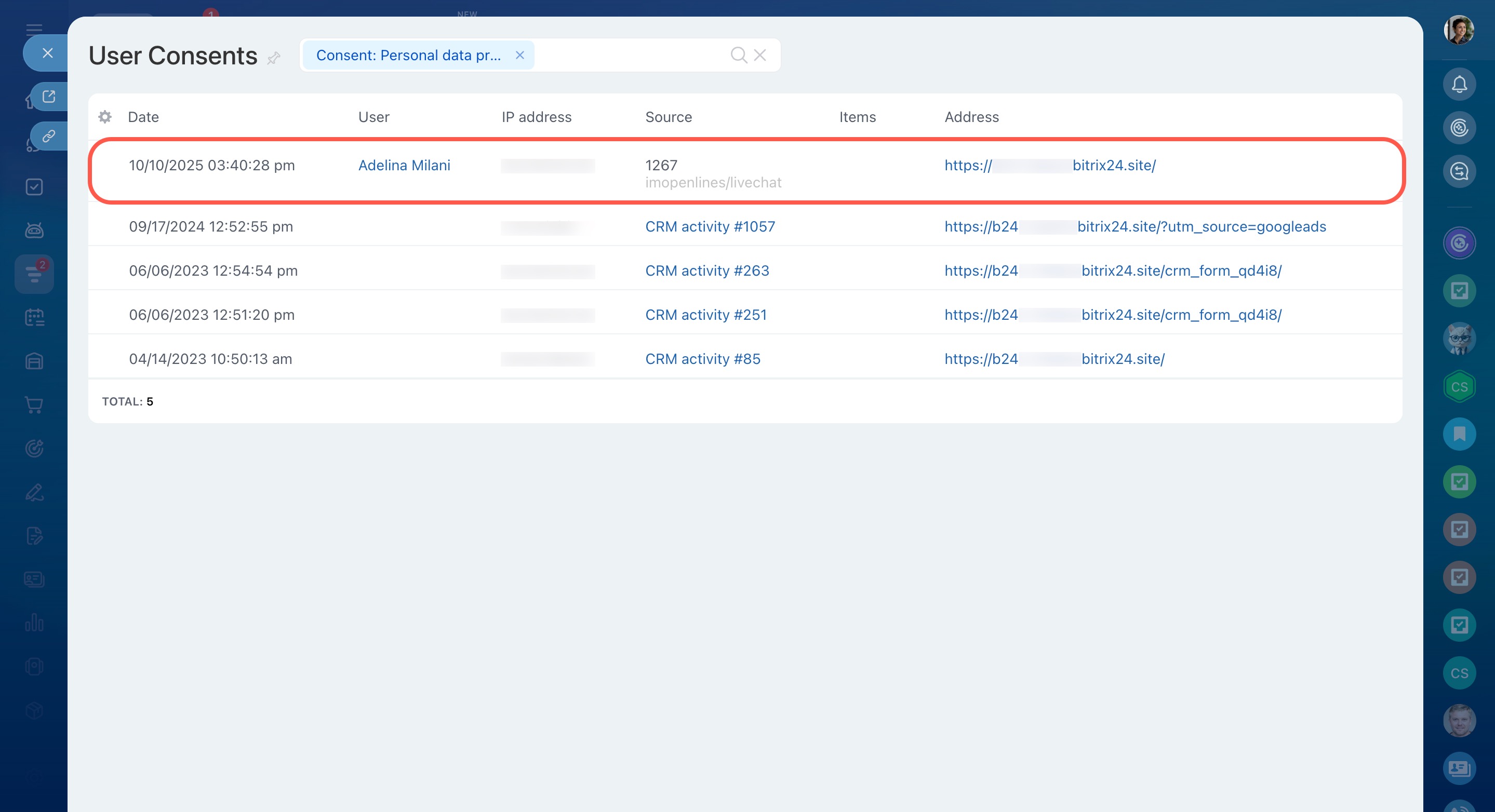Sort table by Source column header
Screen dimensions: 1495x812
pos(669,117)
